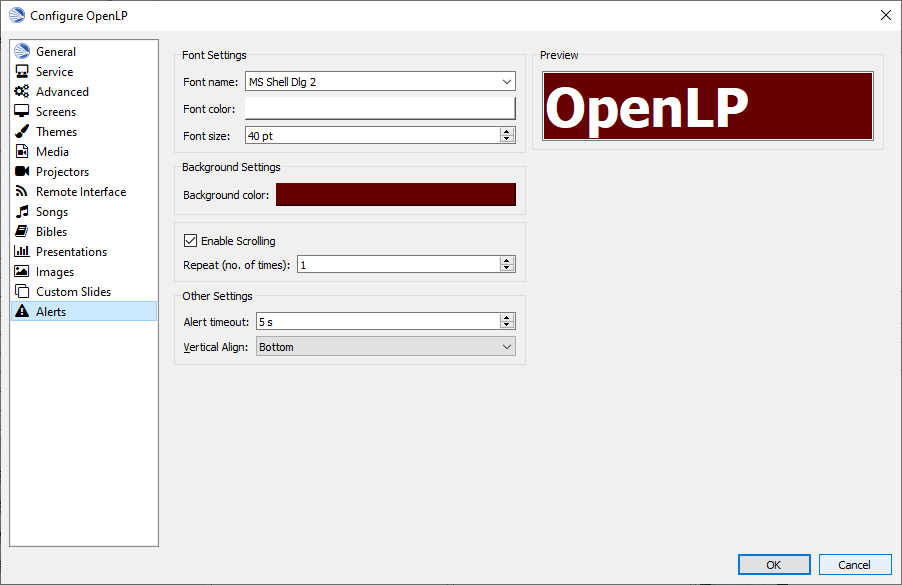Select Bibles in the sidebar list

83,231
